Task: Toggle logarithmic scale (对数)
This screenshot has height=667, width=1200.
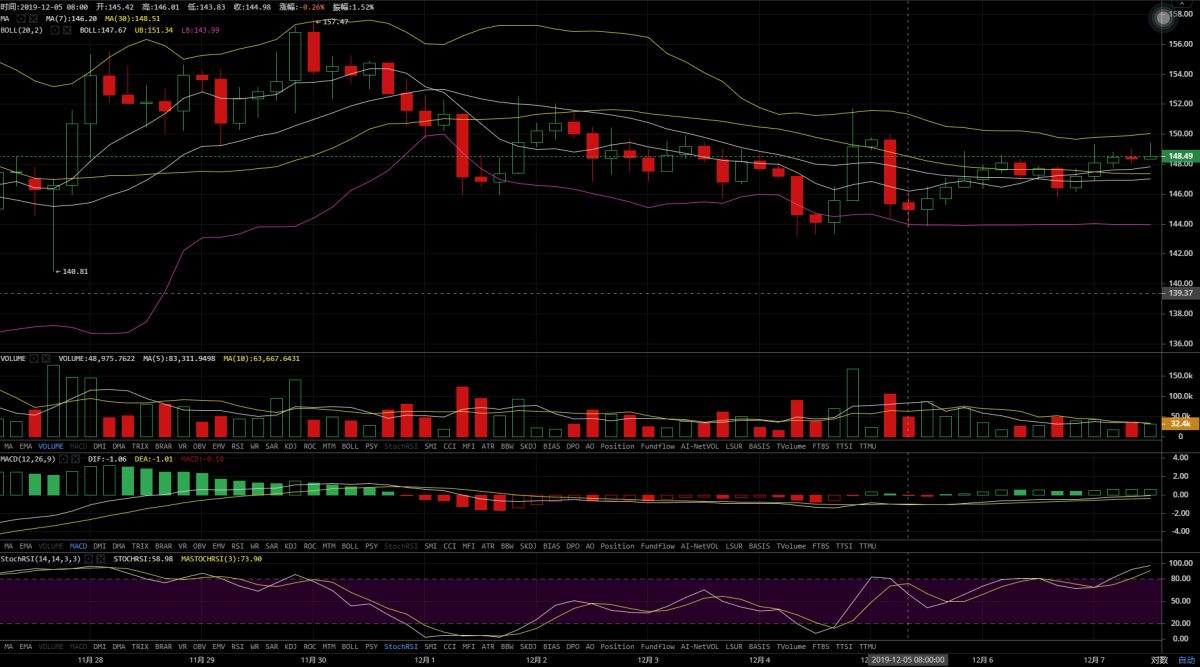Action: pos(1159,660)
